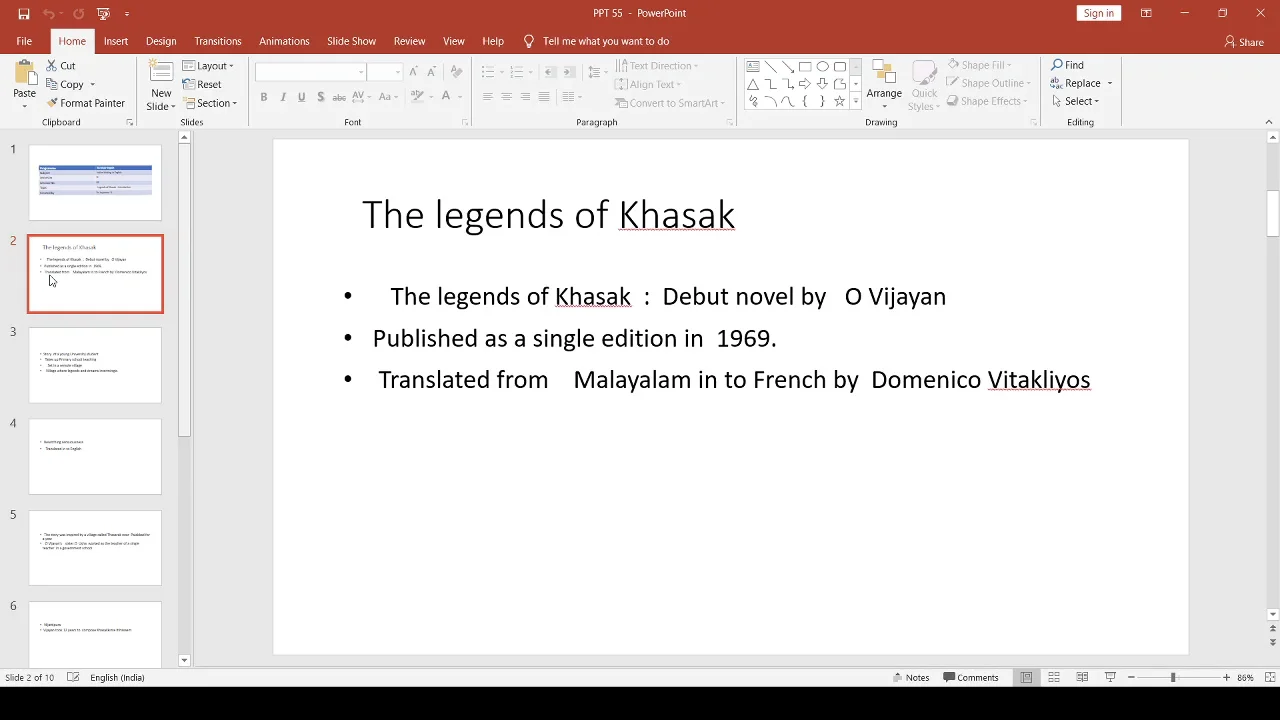Open the Section dropdown
The image size is (1280, 720).
tap(210, 103)
